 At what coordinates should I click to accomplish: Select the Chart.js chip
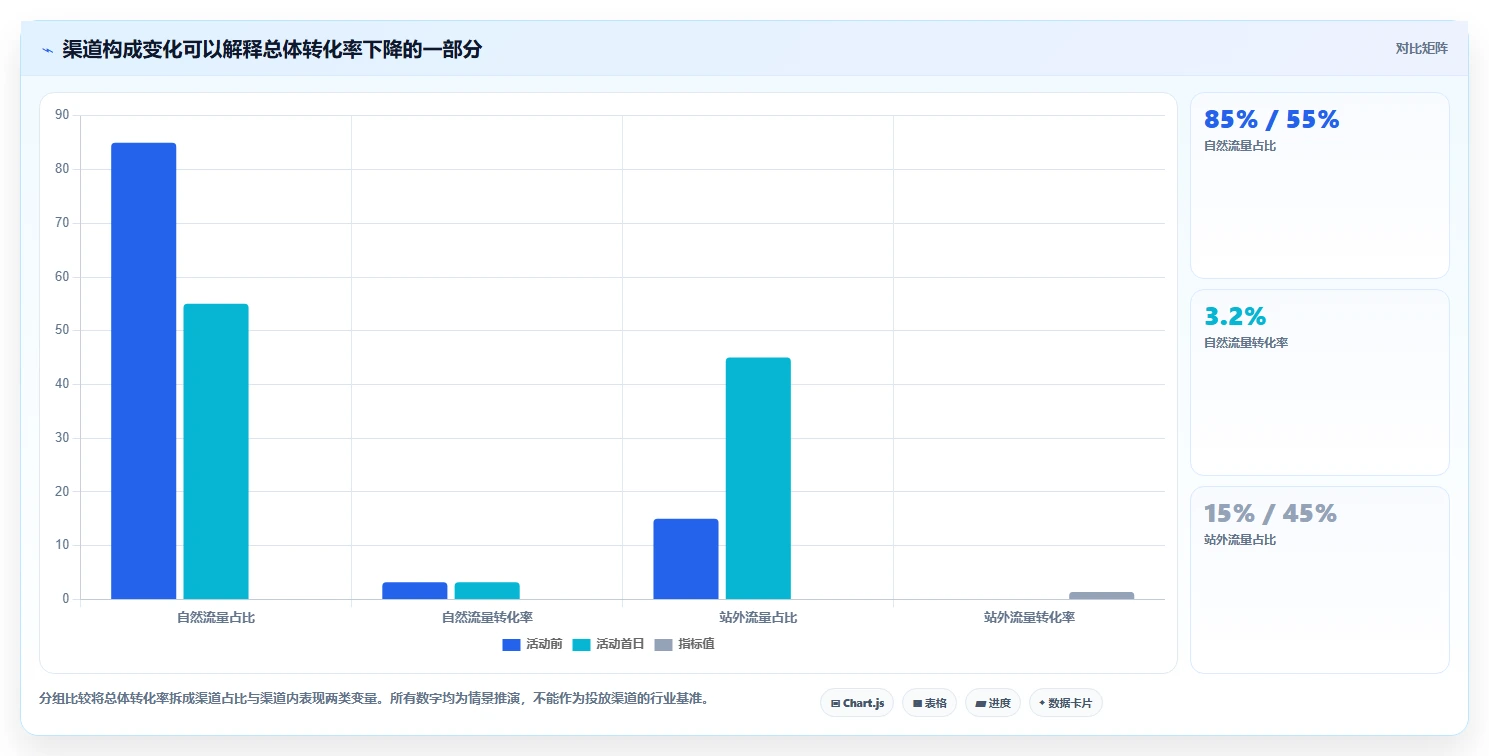(857, 703)
